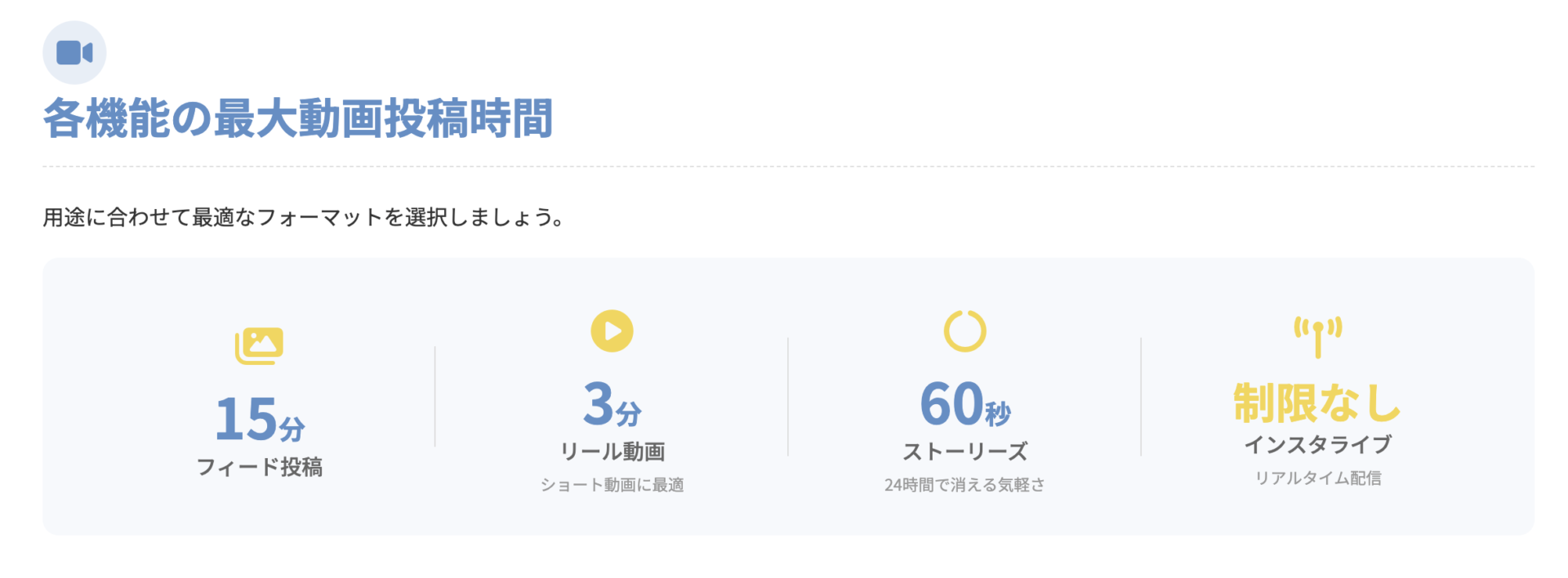
Task: Click the intro sentence 用途に合わせて最適なフォーマット
Action: 303,218
